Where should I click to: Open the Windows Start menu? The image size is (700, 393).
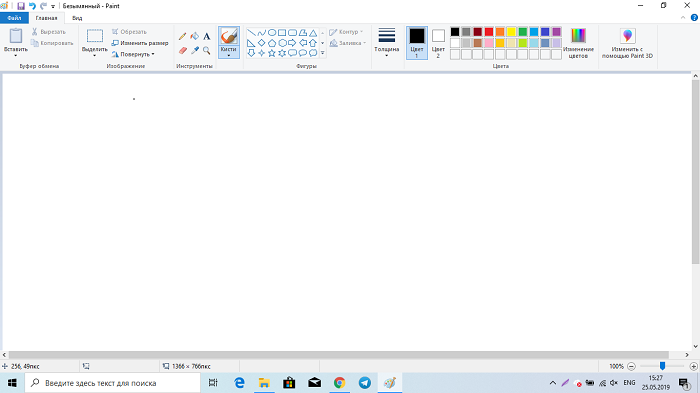12,383
